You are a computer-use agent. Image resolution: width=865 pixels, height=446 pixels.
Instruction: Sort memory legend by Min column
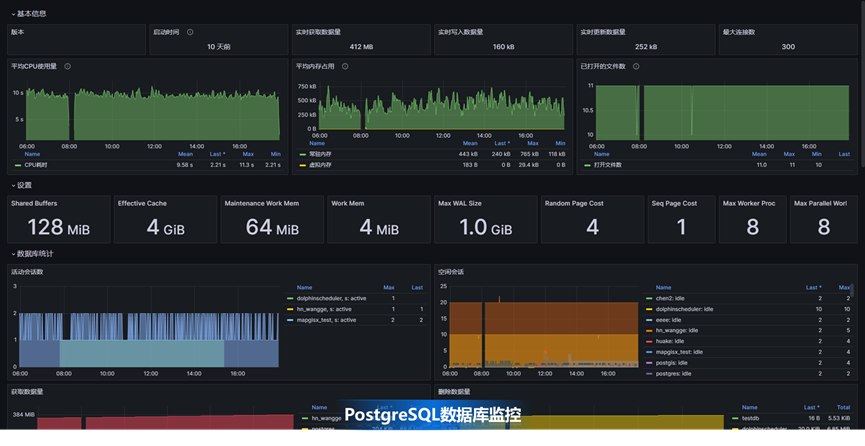click(x=560, y=144)
